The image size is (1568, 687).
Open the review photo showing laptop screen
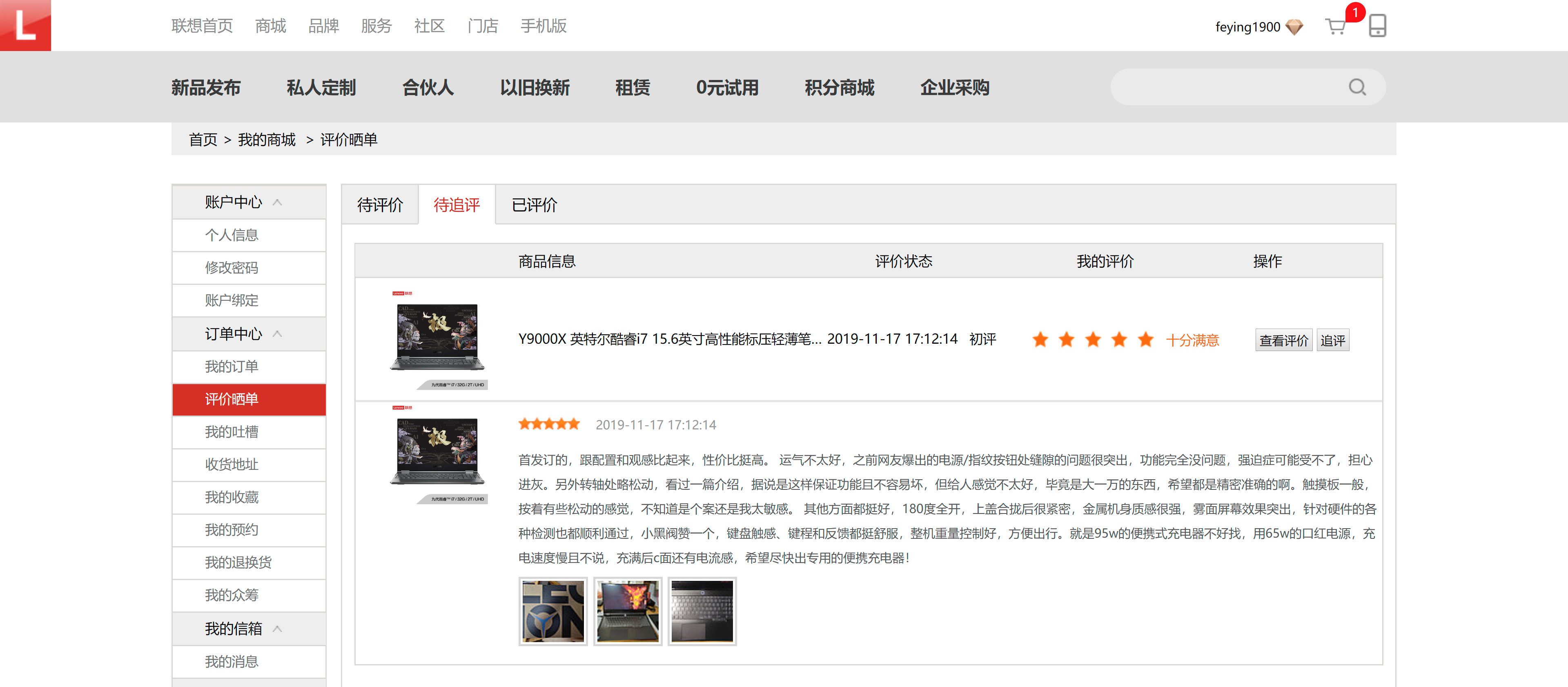pyautogui.click(x=628, y=611)
